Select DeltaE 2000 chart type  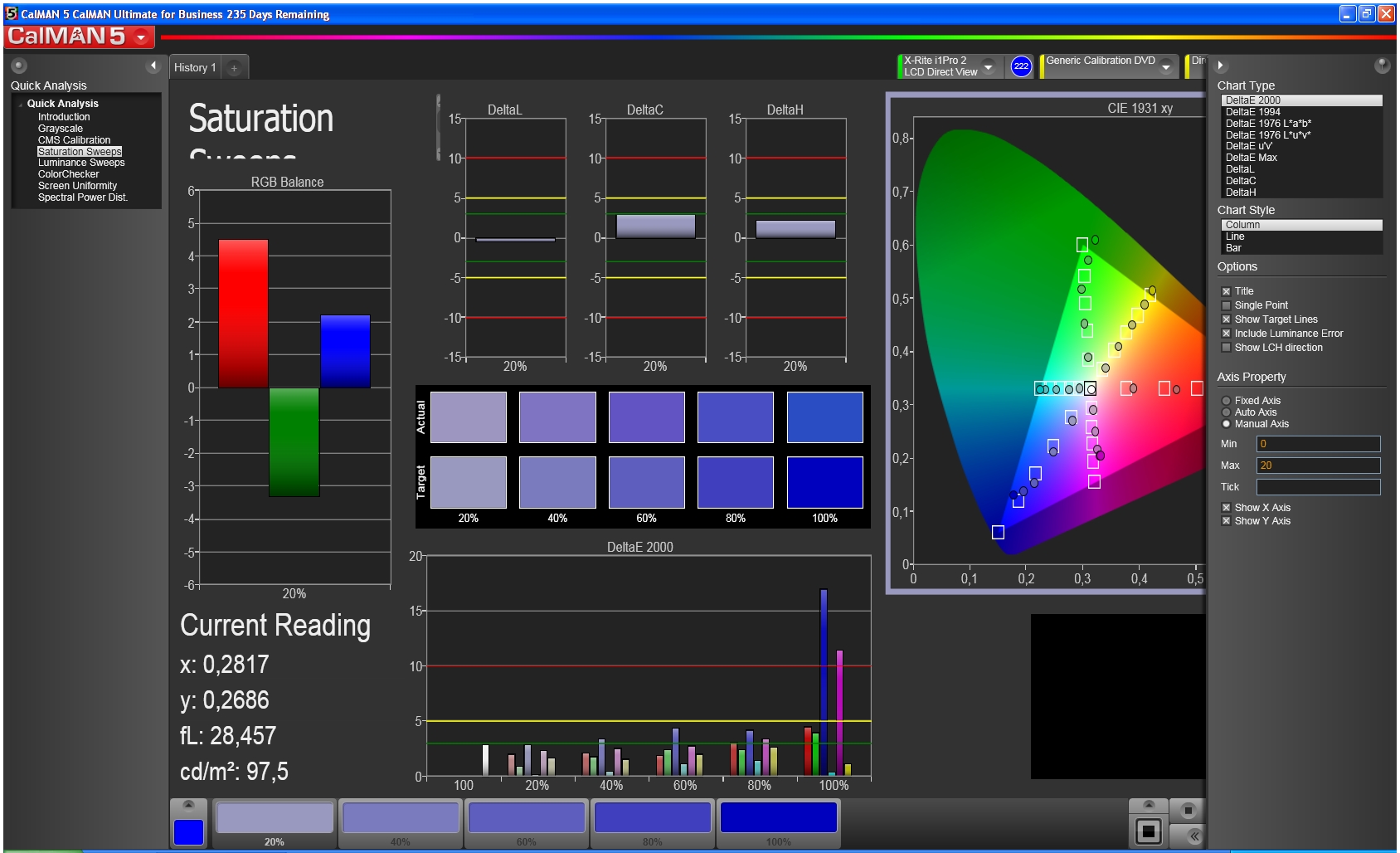coord(1301,100)
